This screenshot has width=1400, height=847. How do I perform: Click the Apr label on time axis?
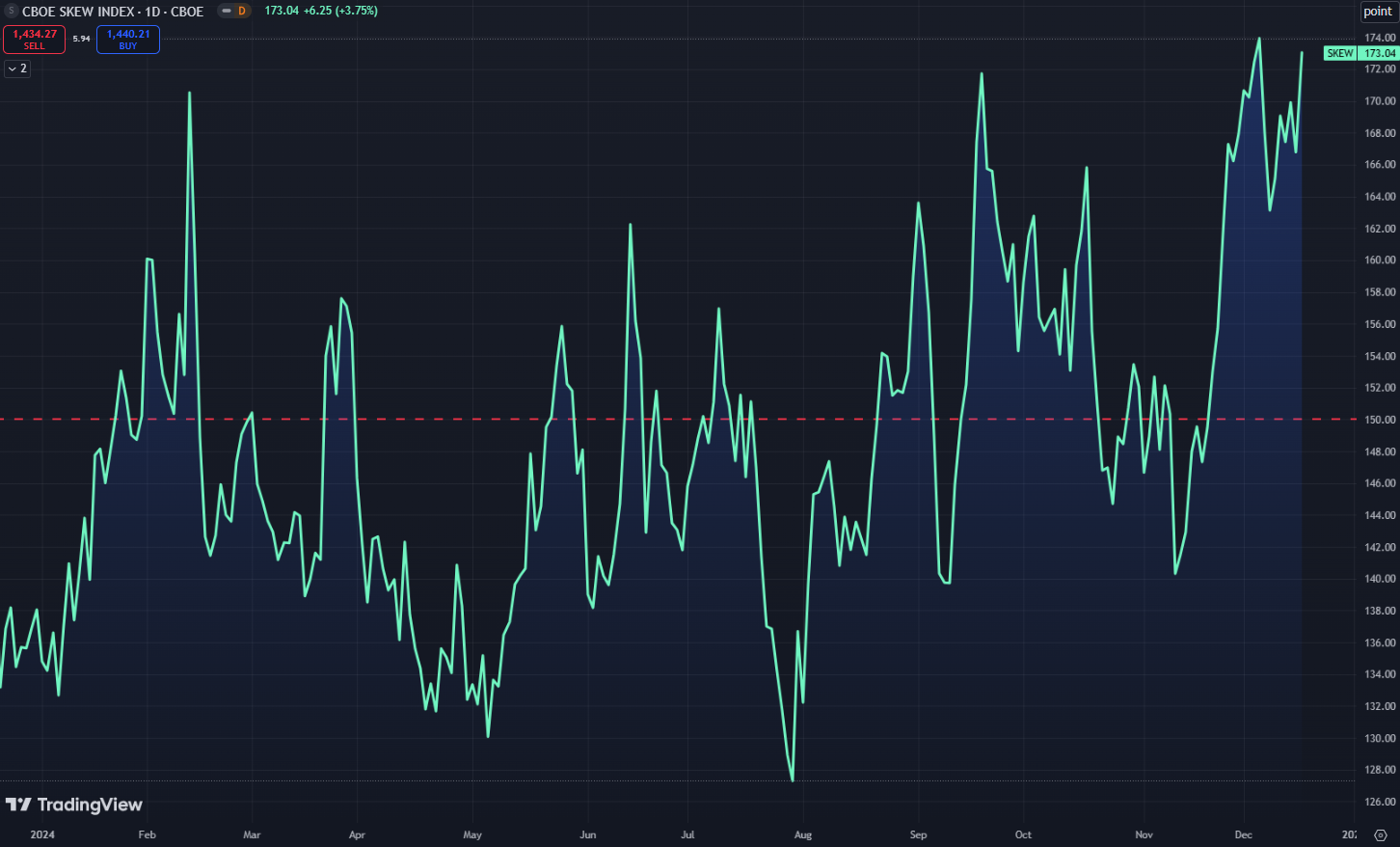tap(357, 835)
